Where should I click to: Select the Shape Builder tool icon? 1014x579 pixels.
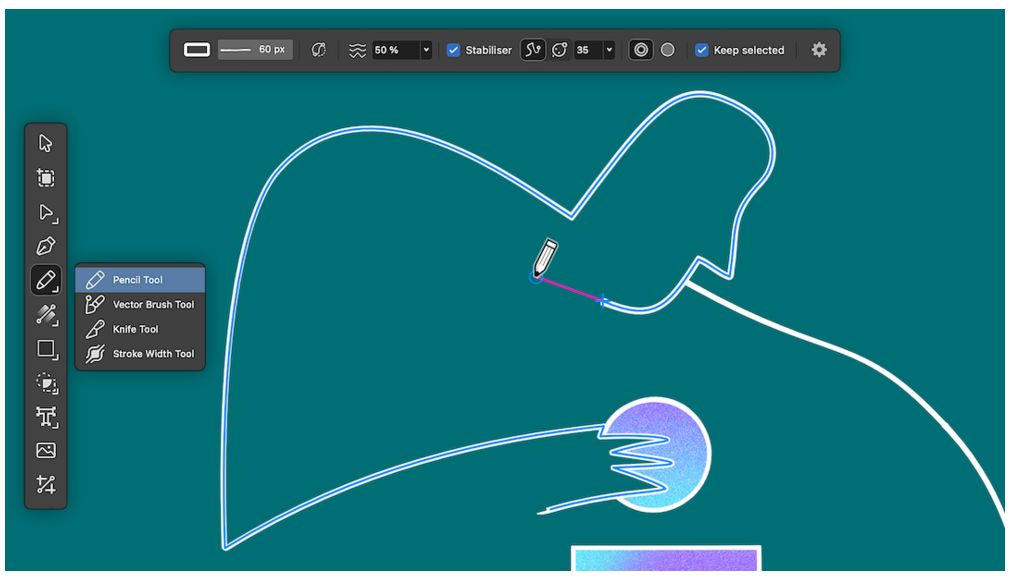point(45,382)
